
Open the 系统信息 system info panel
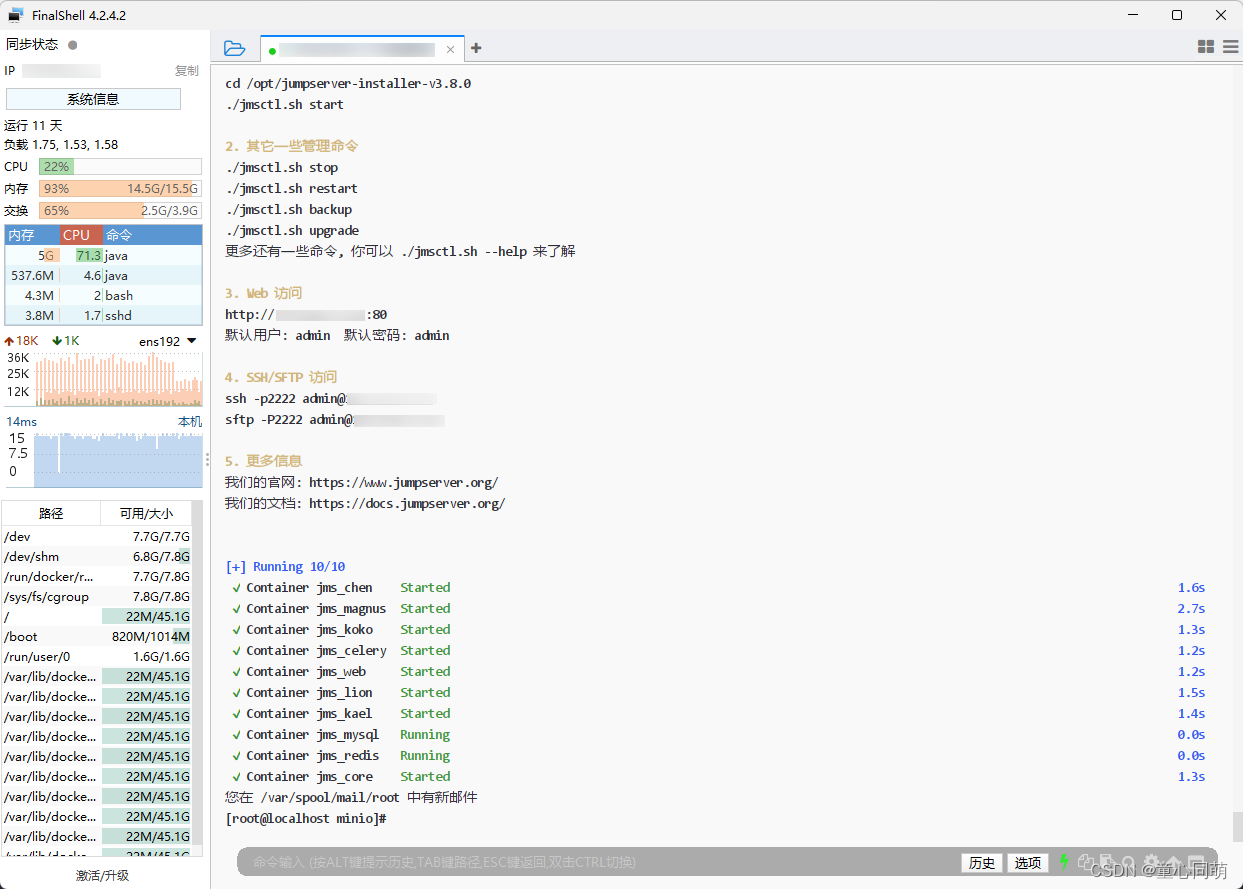pyautogui.click(x=93, y=98)
